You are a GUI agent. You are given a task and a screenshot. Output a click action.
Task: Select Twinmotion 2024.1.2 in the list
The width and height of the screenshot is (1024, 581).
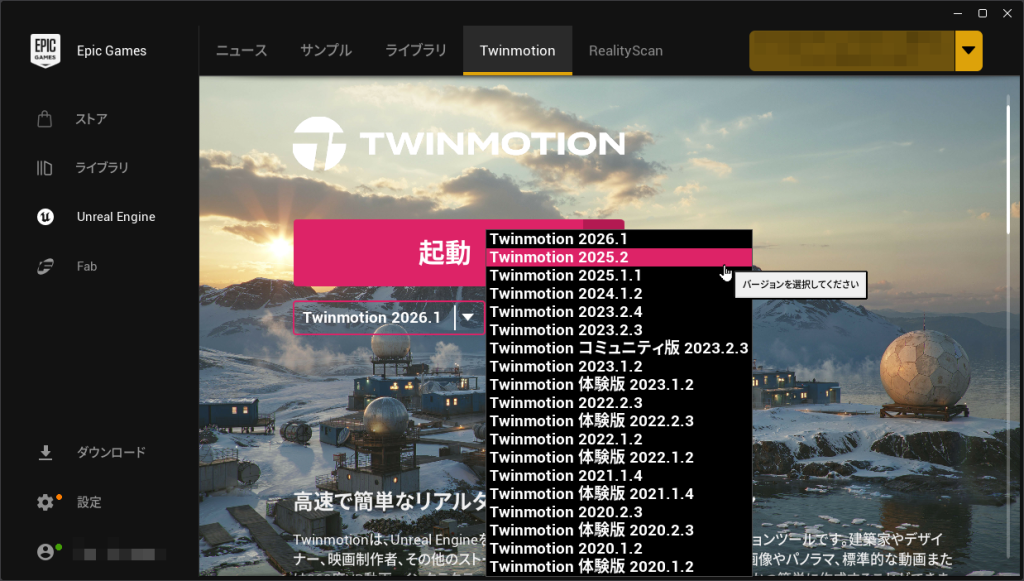(566, 294)
